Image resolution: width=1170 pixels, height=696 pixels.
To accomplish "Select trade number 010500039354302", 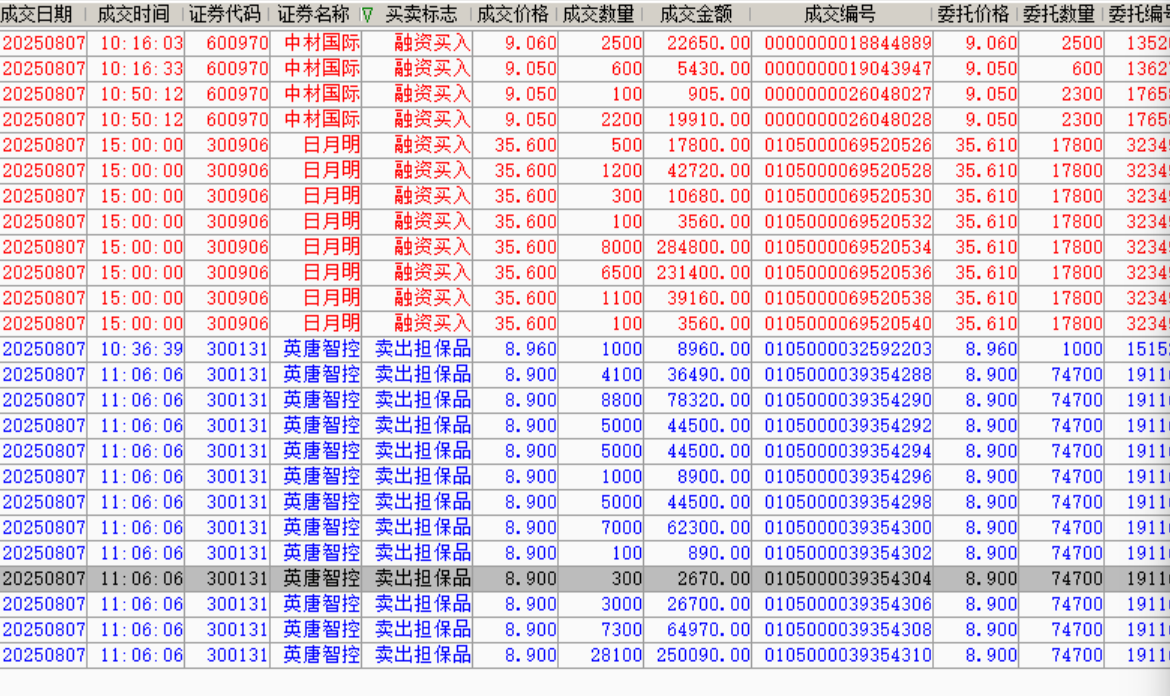I will tap(848, 553).
